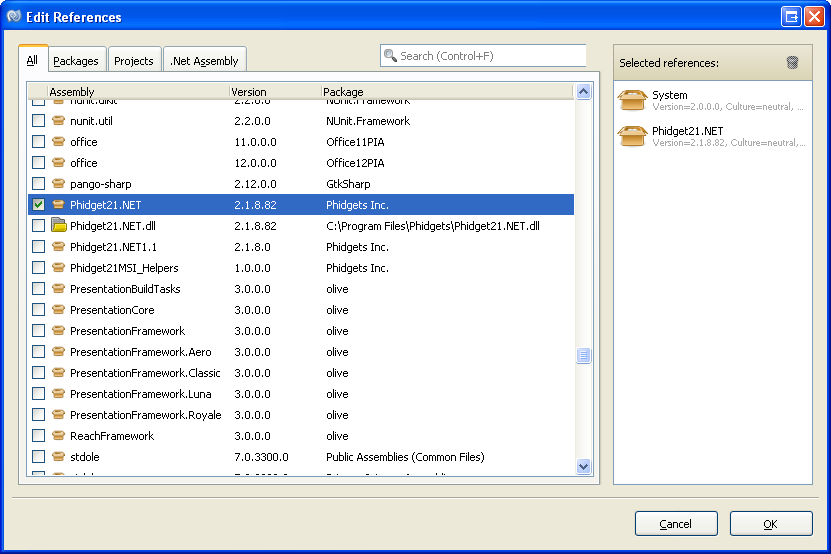Click the package icon of pango-sharp row

[59, 183]
